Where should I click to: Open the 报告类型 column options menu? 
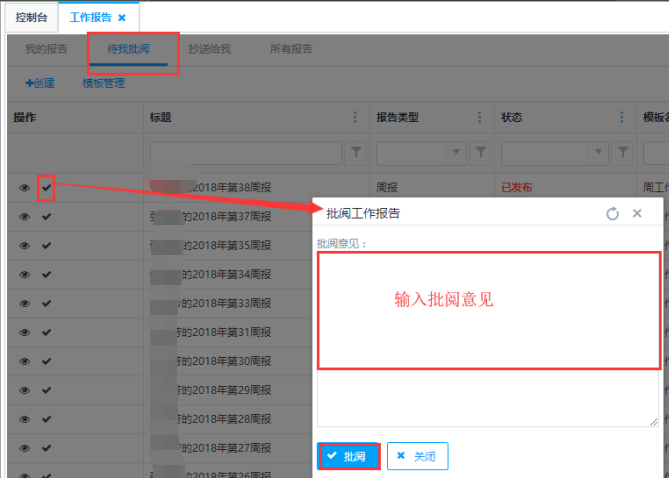pyautogui.click(x=481, y=118)
